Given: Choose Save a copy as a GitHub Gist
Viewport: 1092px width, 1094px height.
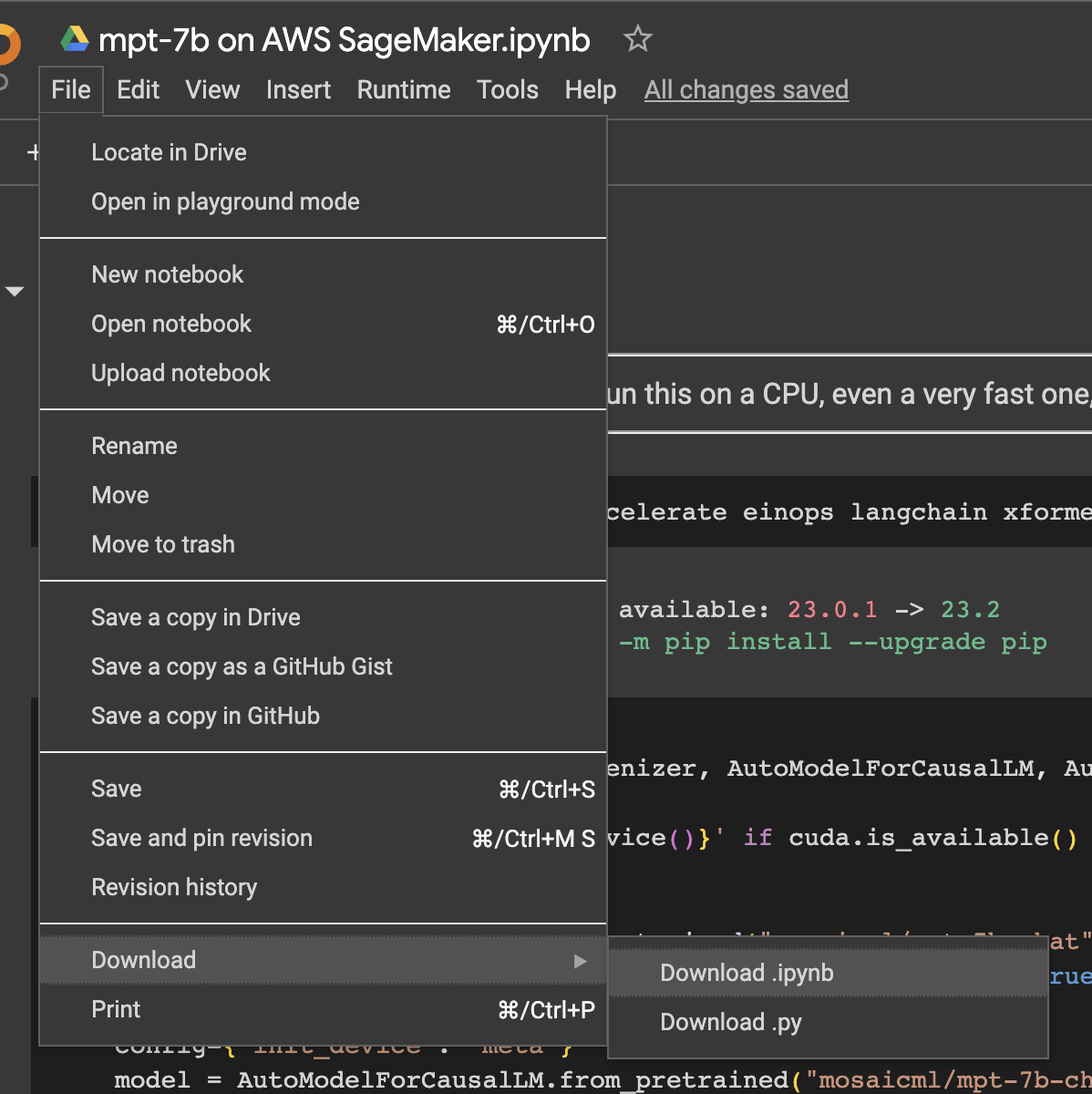Looking at the screenshot, I should point(242,666).
